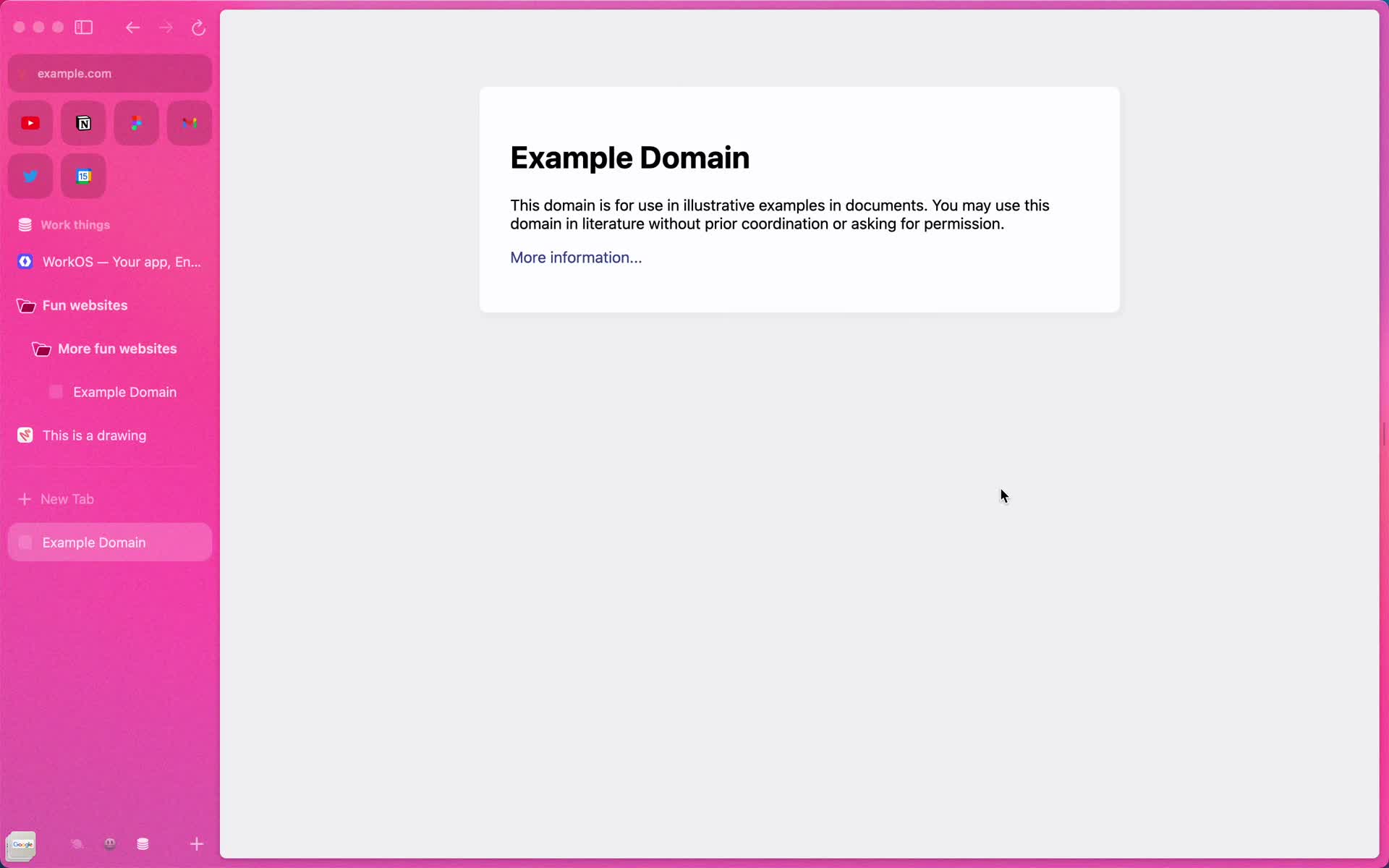Toggle the sidebar panel view
This screenshot has height=868, width=1389.
click(84, 27)
